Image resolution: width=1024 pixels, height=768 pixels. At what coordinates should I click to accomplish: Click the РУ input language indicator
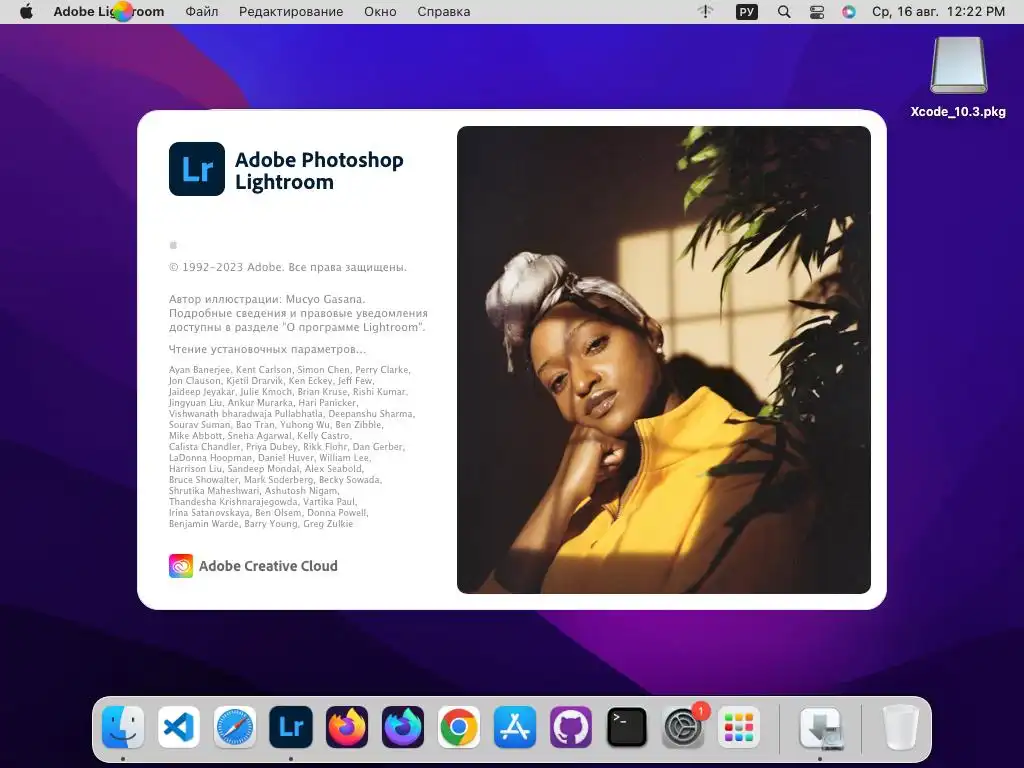pos(746,12)
